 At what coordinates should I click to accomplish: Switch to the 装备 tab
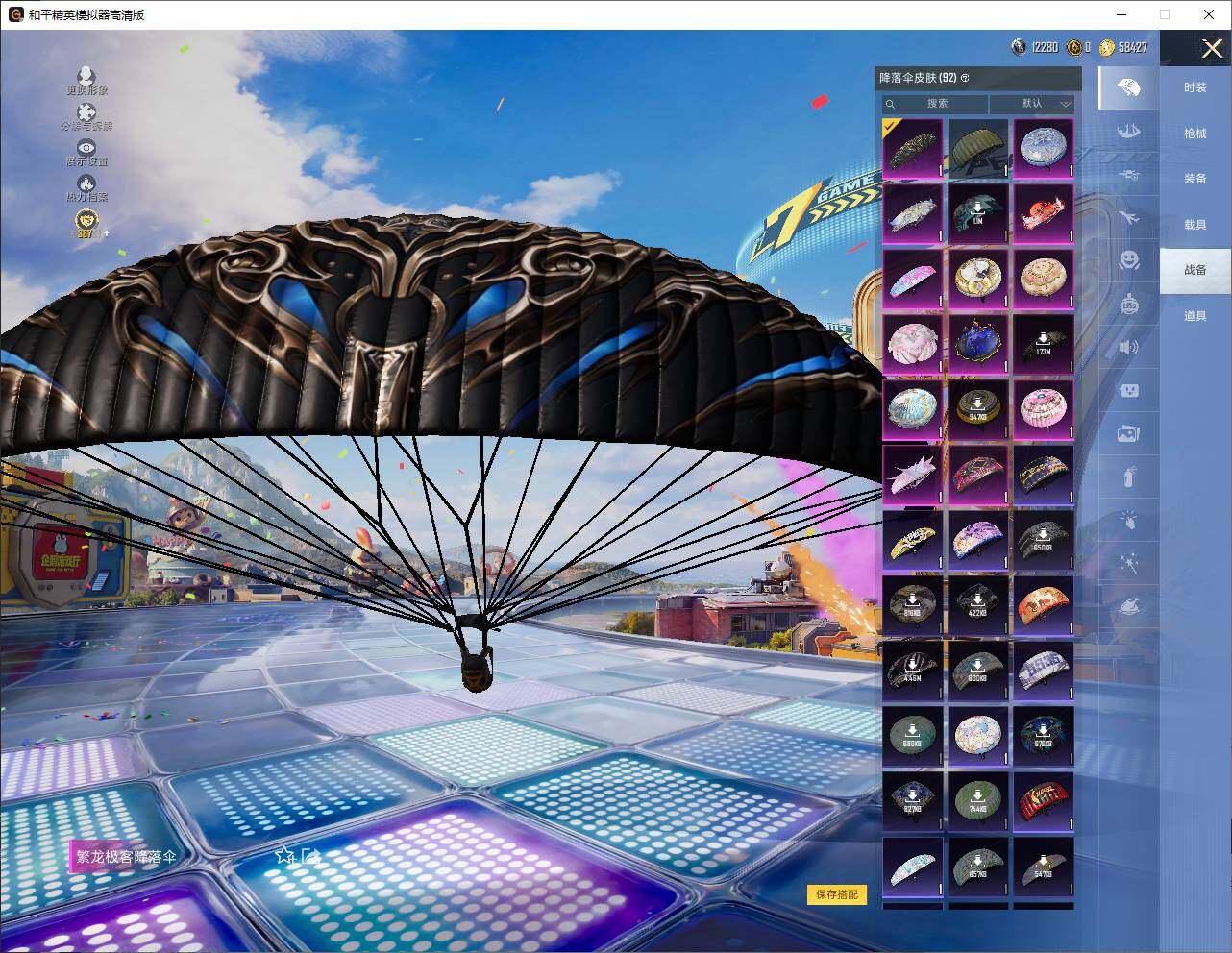1195,179
